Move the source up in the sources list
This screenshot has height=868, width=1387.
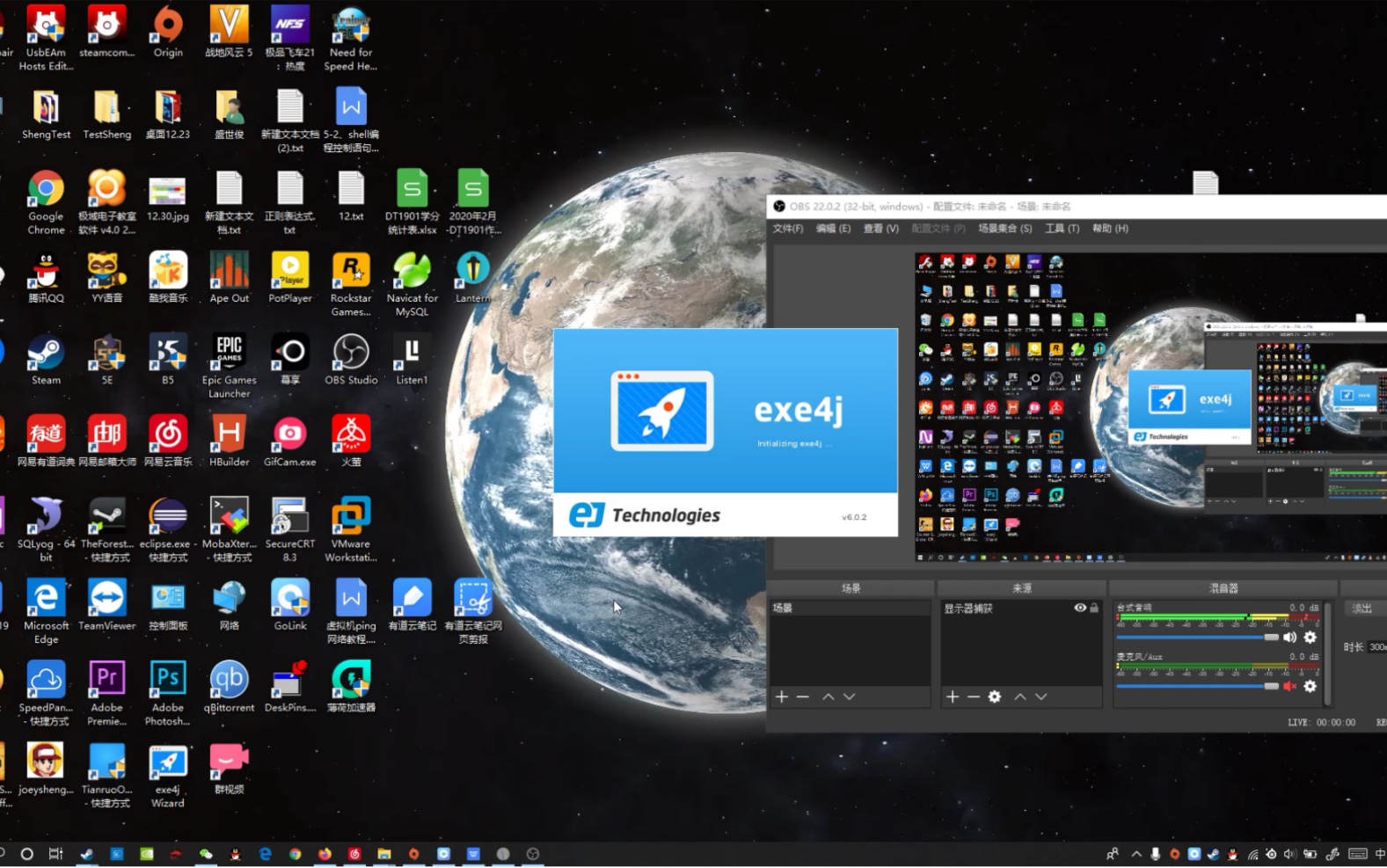(1019, 697)
